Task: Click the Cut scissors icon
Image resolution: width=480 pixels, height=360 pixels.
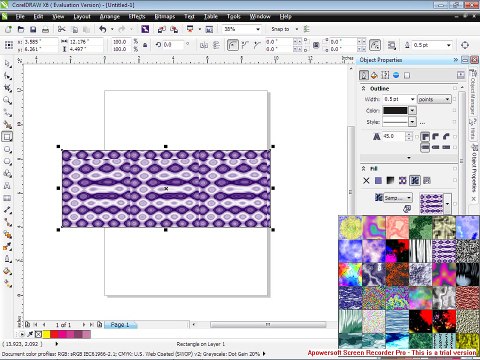Action: tap(62, 29)
